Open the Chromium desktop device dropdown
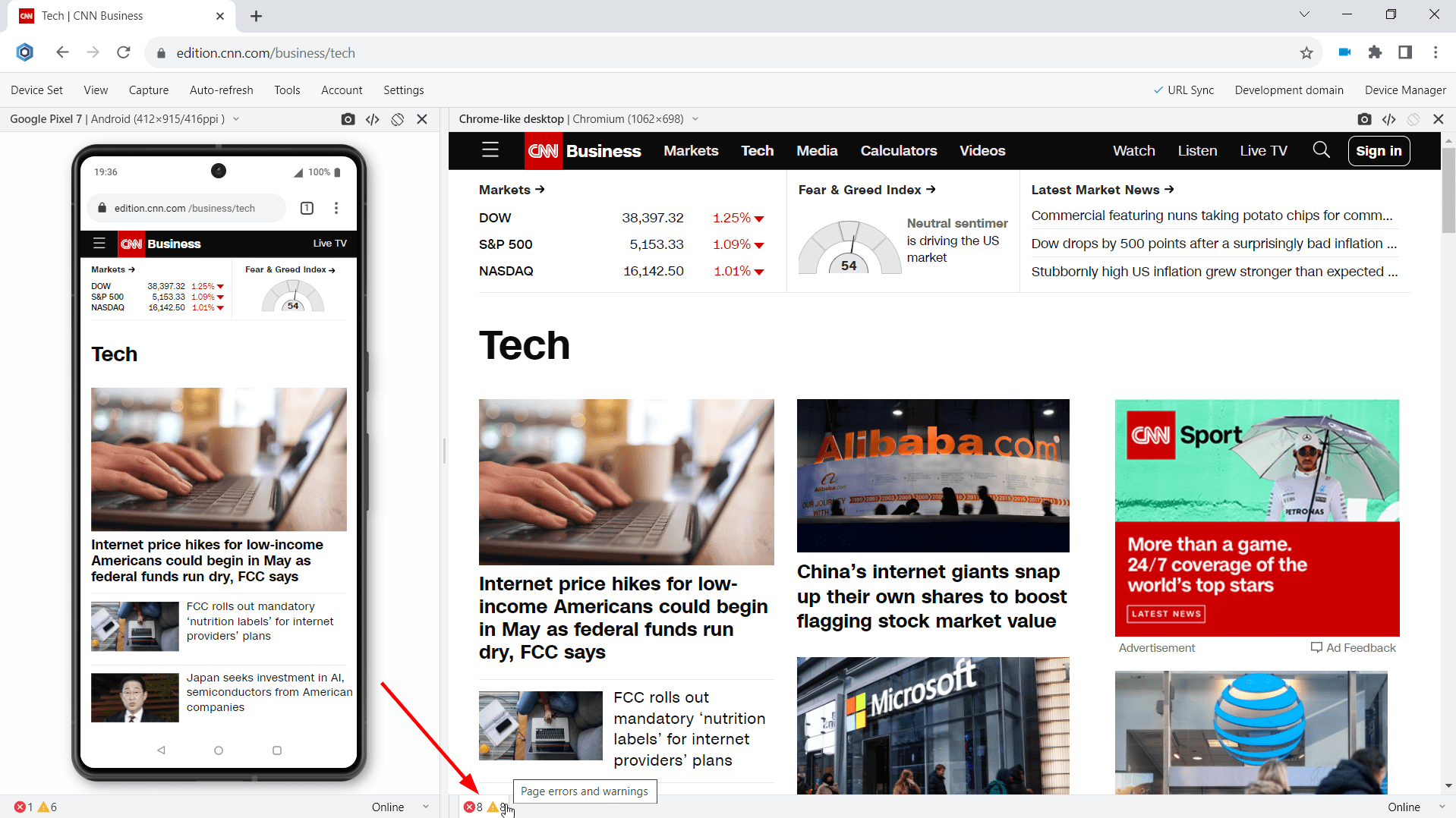1456x818 pixels. point(696,119)
